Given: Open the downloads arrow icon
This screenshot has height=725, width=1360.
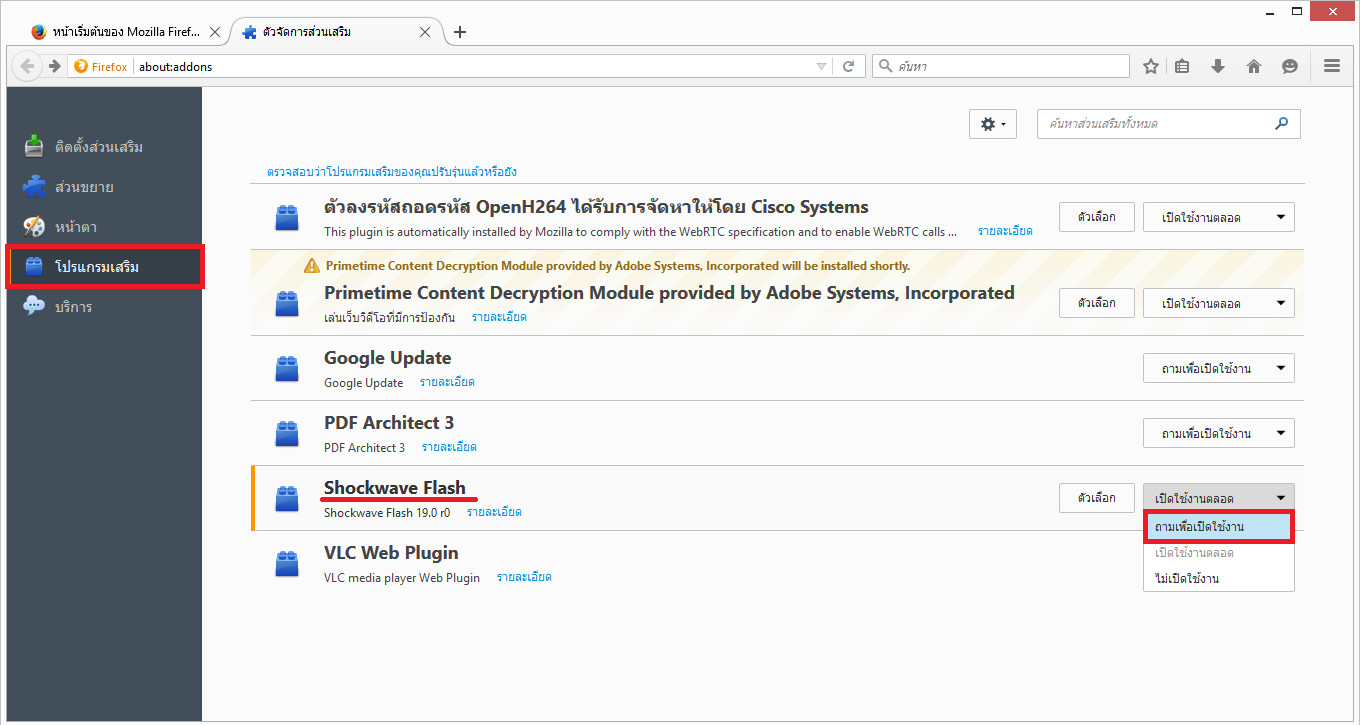Looking at the screenshot, I should [x=1218, y=66].
